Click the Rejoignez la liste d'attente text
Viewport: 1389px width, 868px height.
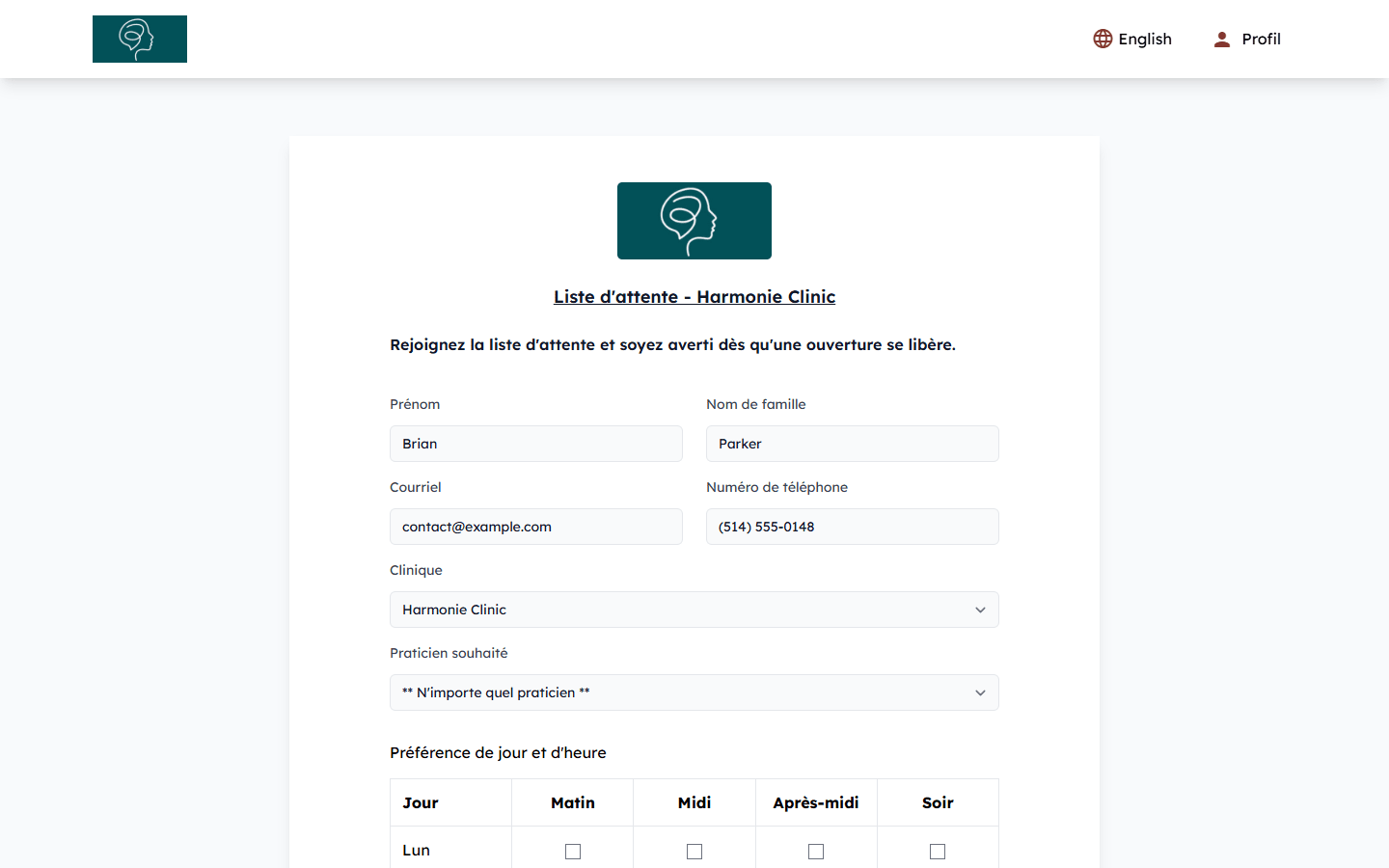672,345
